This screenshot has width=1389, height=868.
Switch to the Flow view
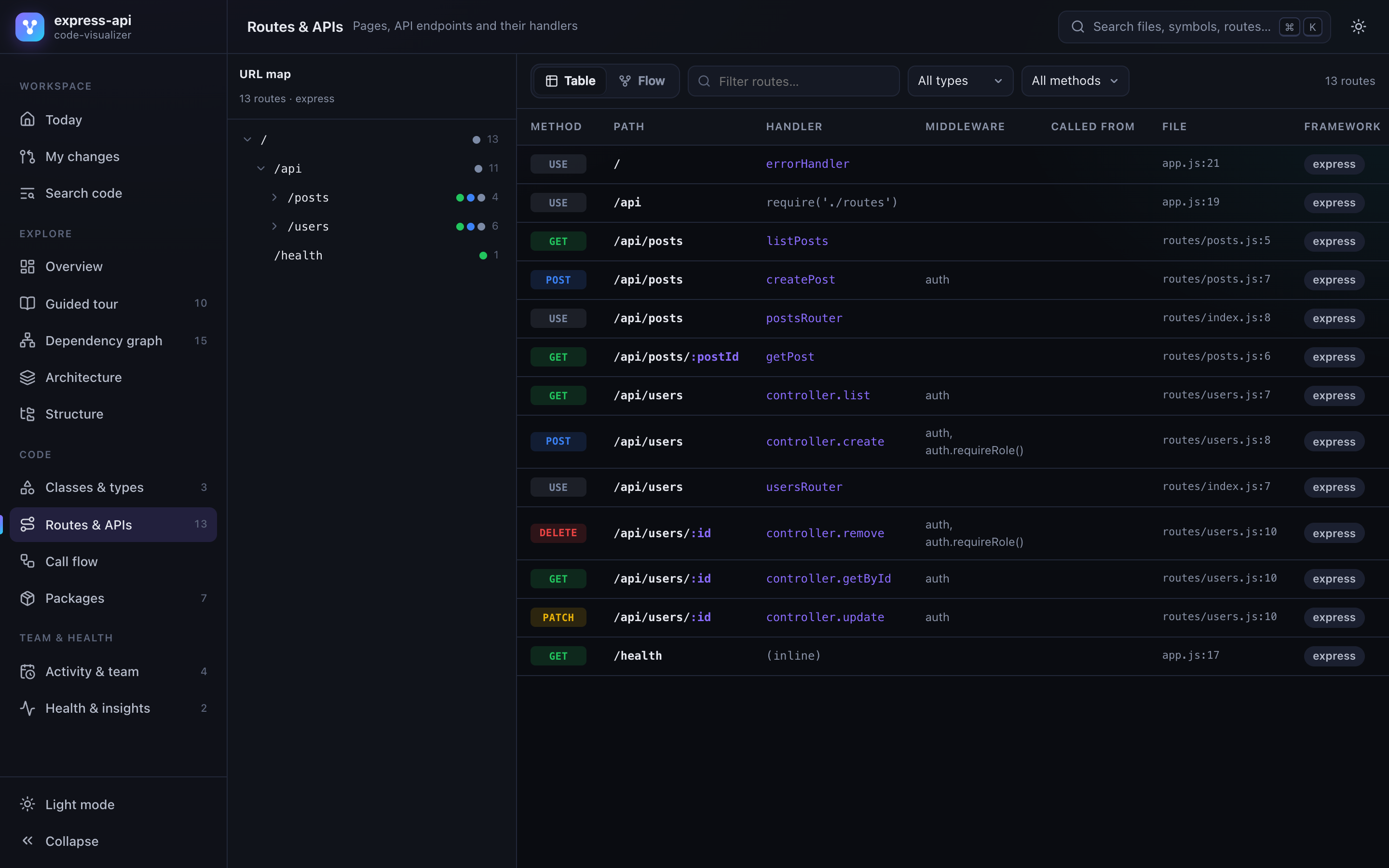(642, 81)
